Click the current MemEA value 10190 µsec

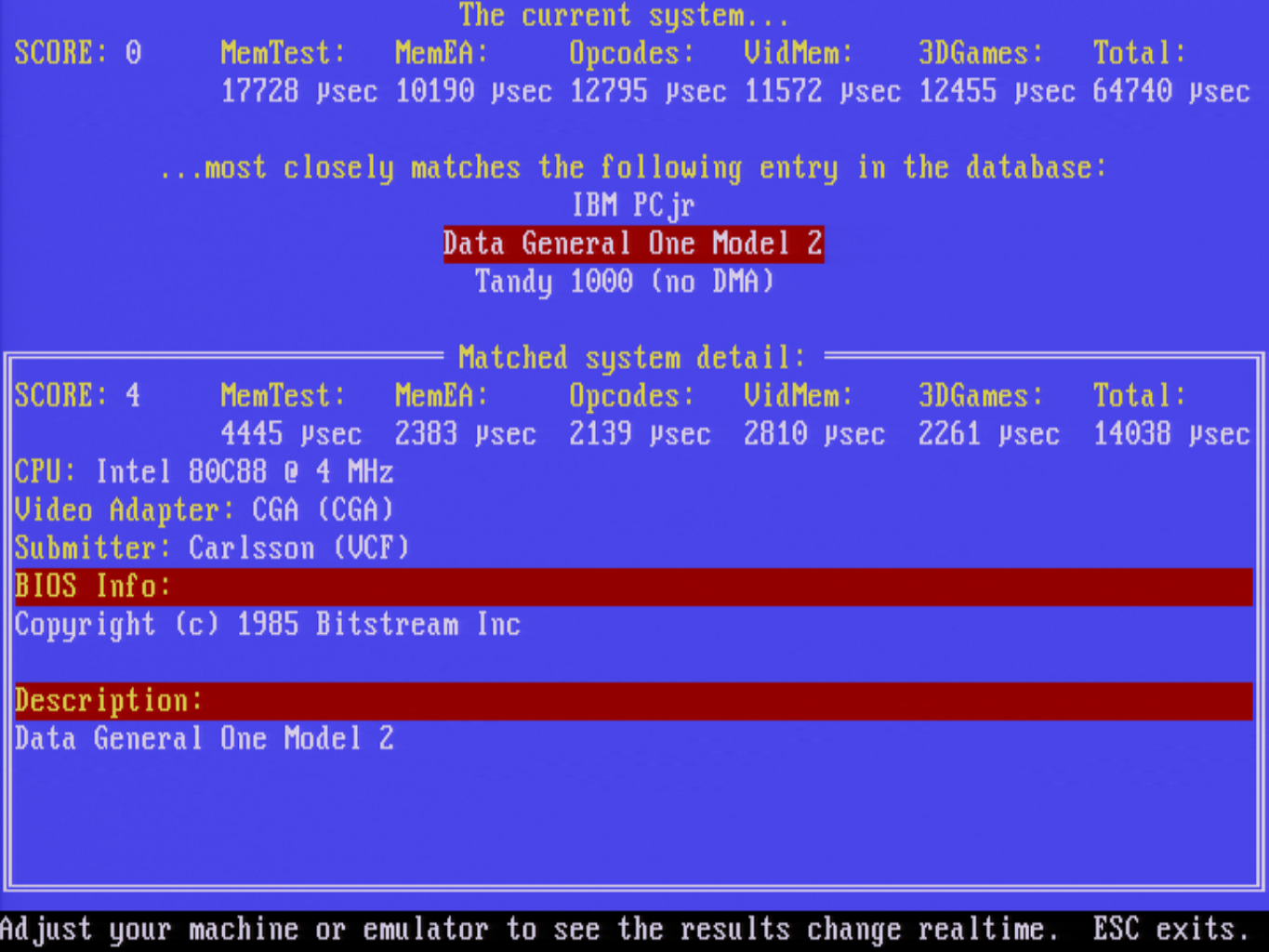click(473, 91)
